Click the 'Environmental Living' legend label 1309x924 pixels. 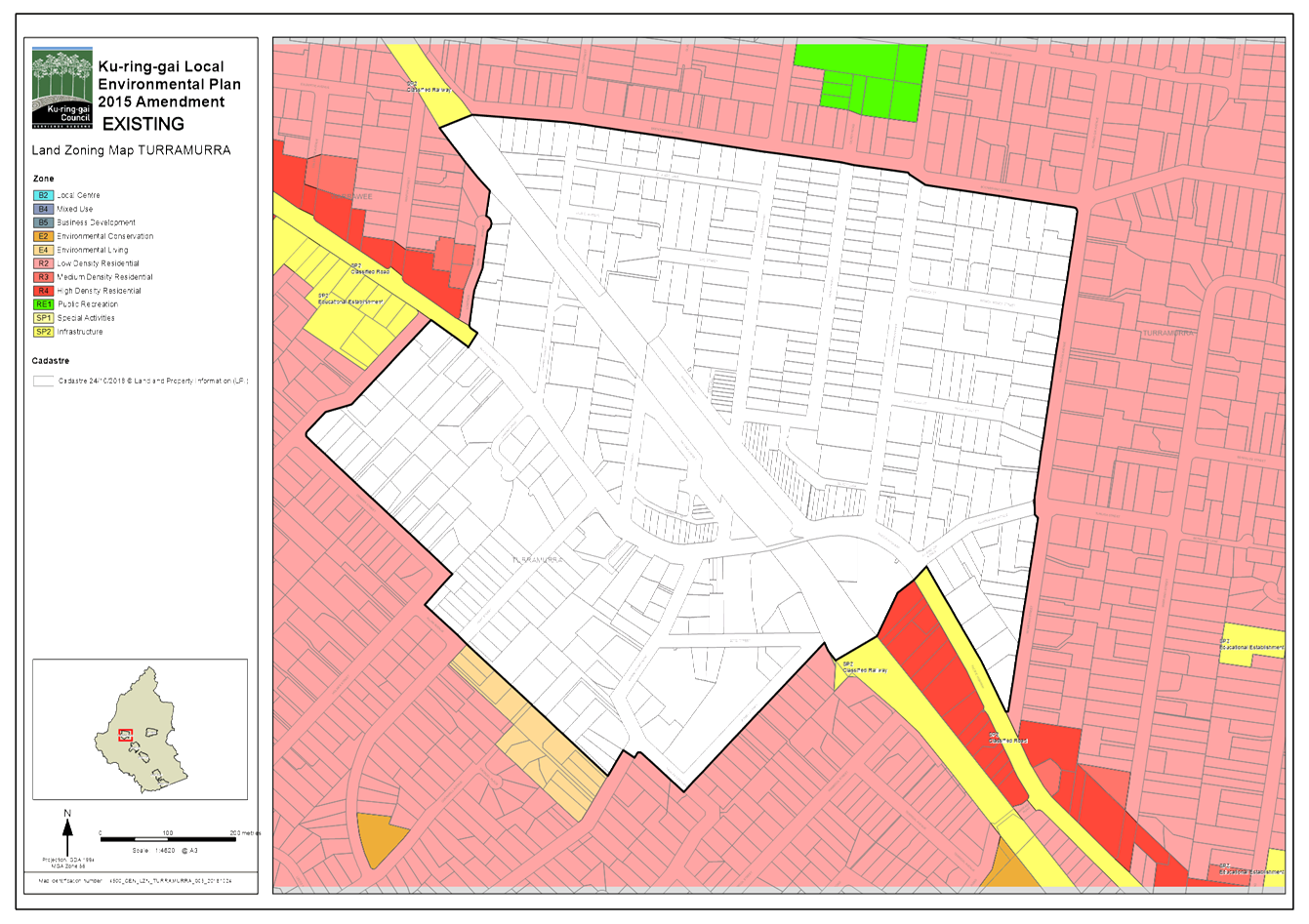click(93, 250)
